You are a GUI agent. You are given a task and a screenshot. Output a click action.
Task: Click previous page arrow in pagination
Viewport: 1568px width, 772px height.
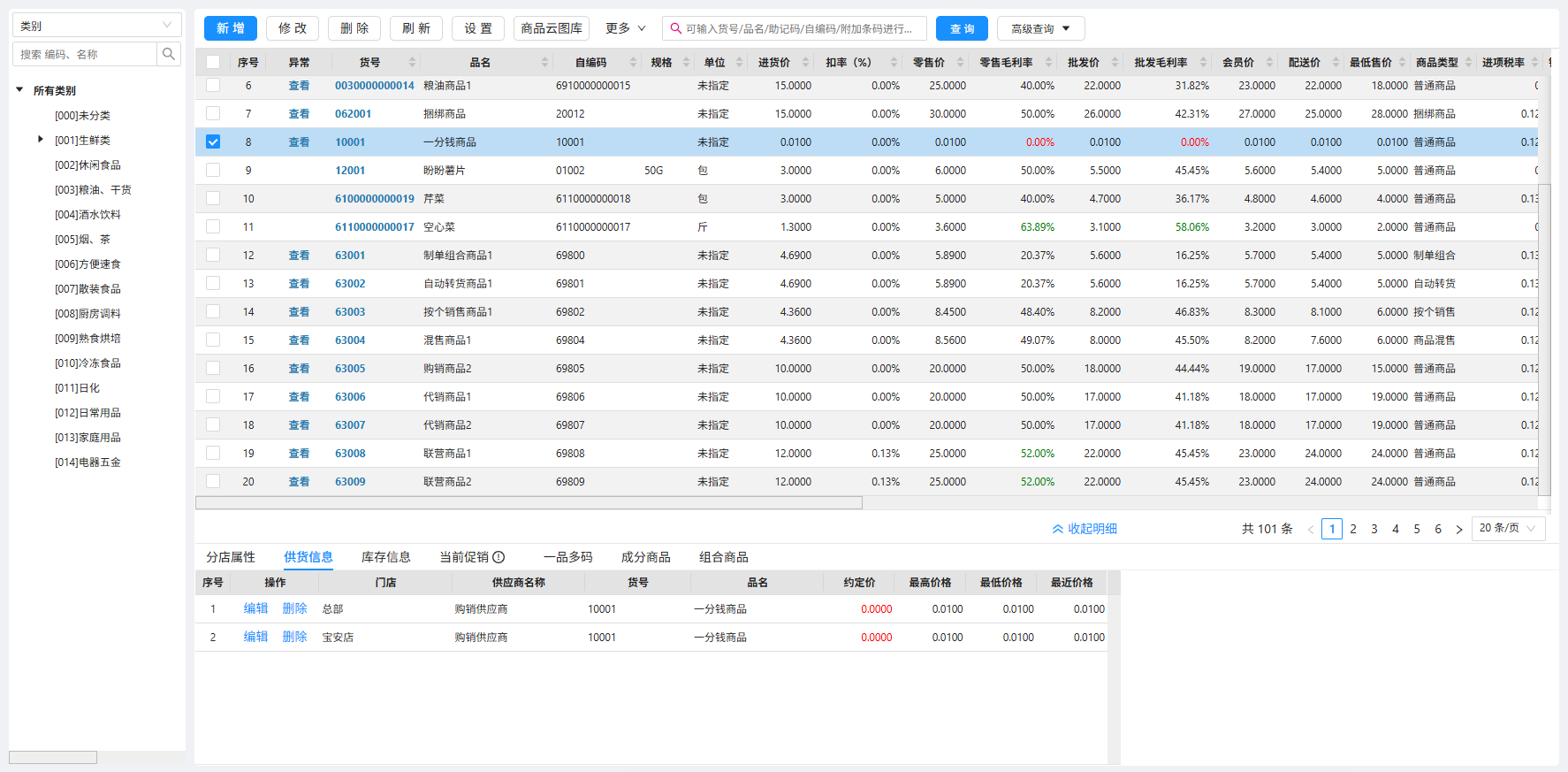point(1311,529)
